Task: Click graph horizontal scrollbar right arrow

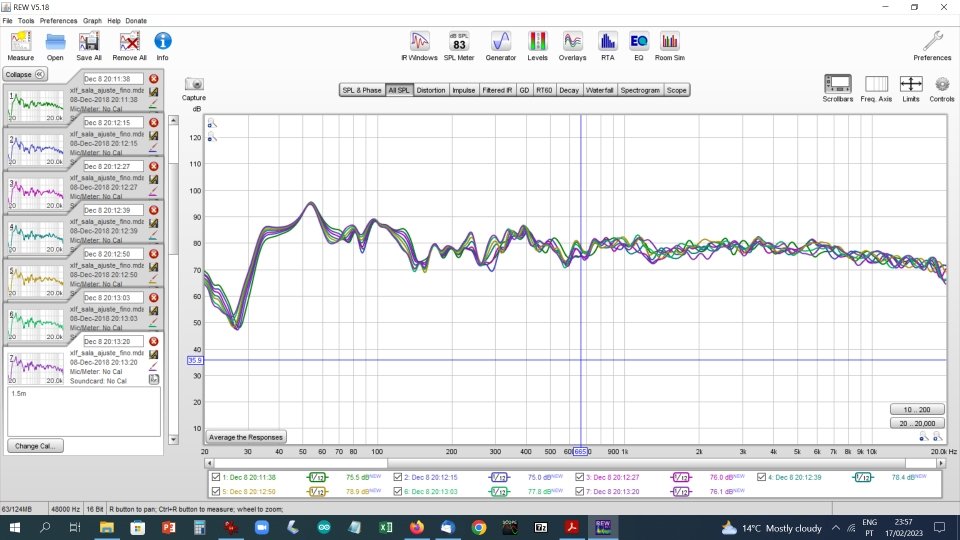Action: [x=942, y=463]
